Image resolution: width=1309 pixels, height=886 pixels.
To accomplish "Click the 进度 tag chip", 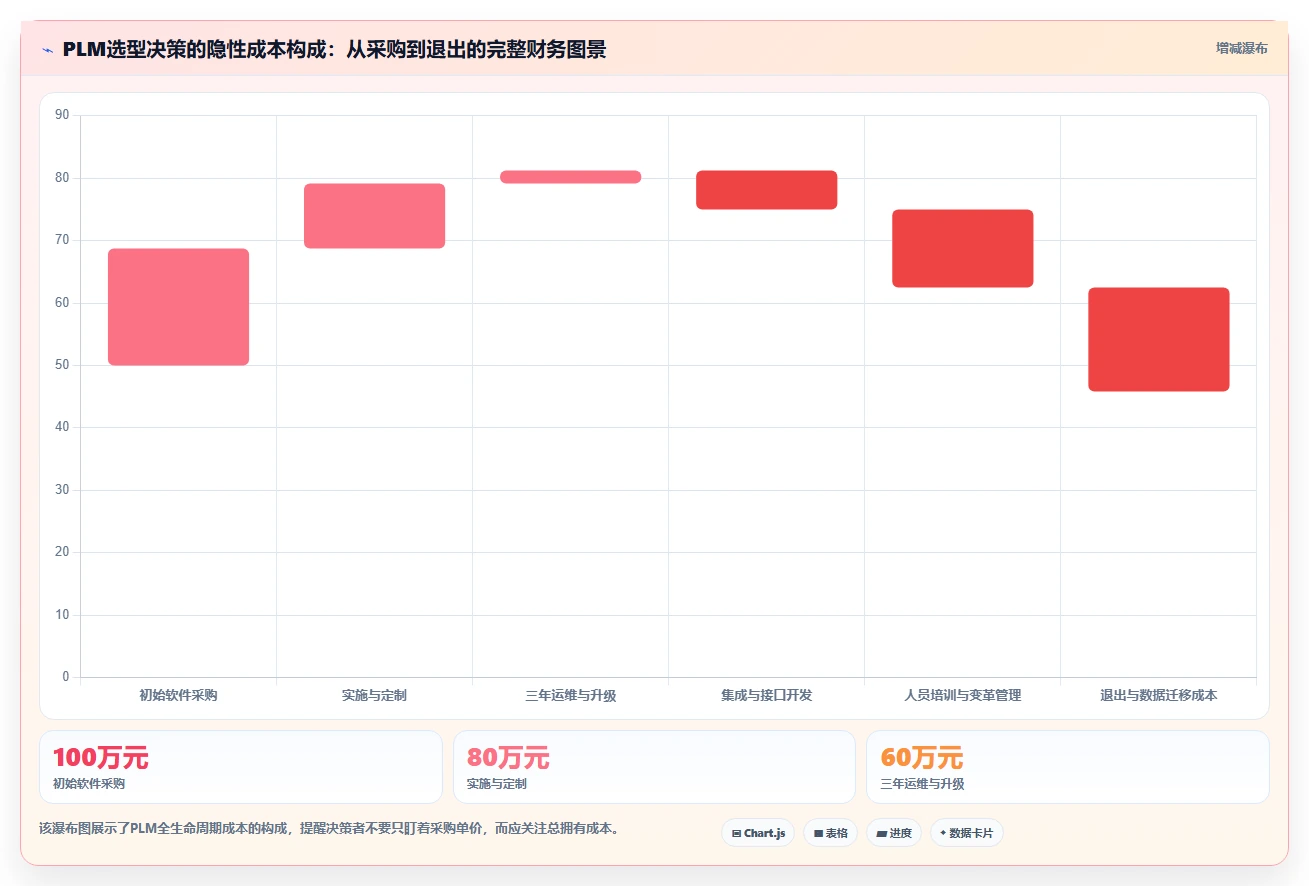I will coord(893,833).
